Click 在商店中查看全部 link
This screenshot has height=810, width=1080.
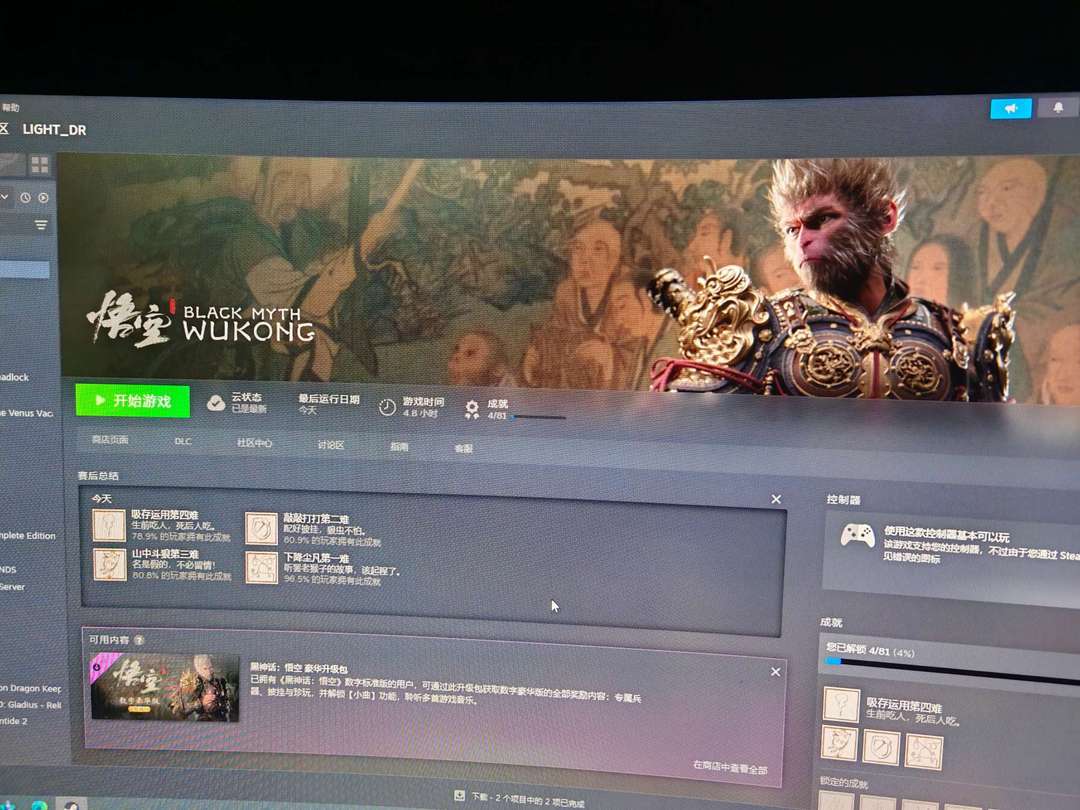point(730,767)
